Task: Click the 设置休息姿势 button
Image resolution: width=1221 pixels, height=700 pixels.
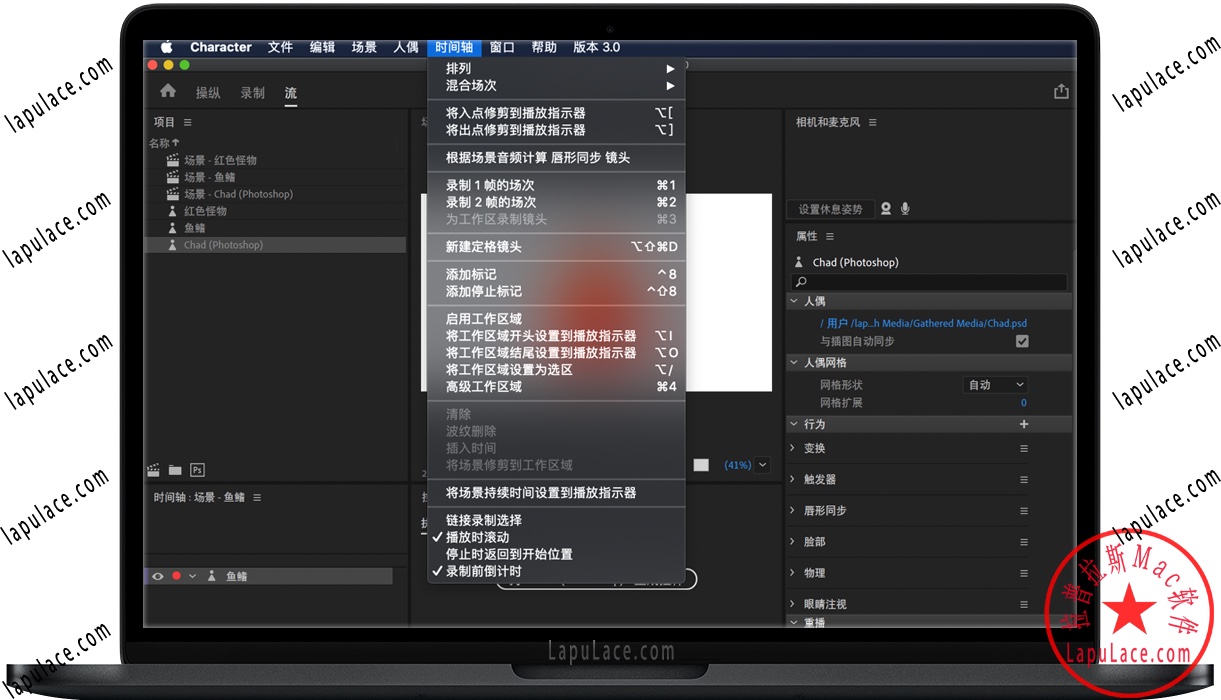Action: click(x=830, y=209)
